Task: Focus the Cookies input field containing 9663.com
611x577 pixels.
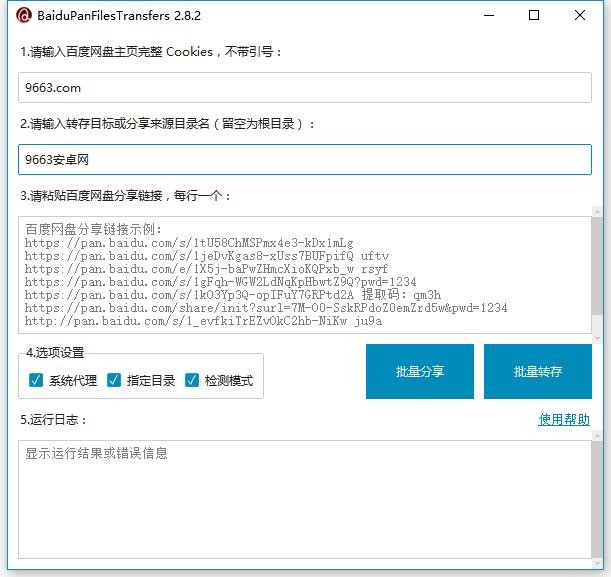Action: click(305, 88)
